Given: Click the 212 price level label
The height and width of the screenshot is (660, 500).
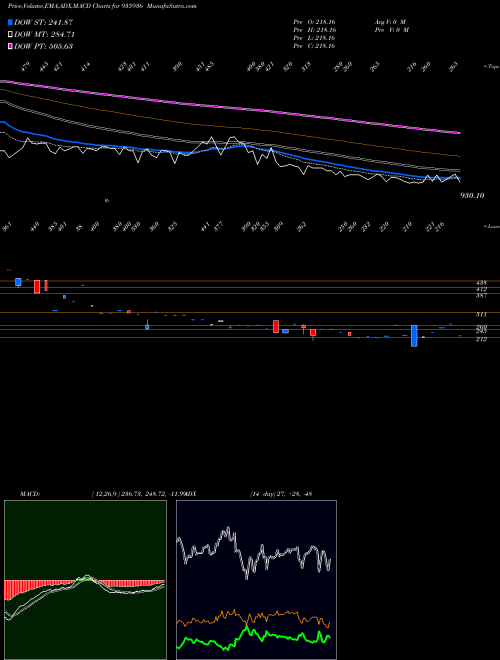Looking at the screenshot, I should pos(481,339).
